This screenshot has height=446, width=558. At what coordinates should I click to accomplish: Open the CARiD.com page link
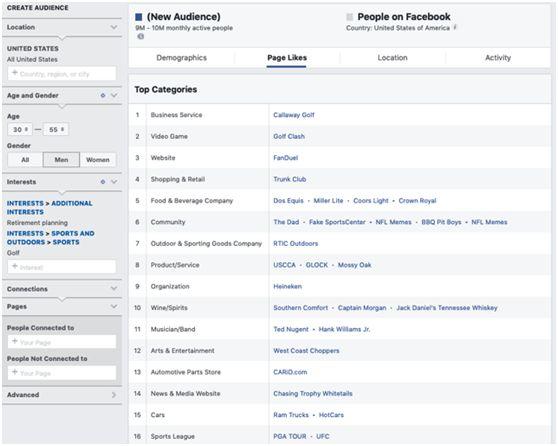(x=290, y=372)
